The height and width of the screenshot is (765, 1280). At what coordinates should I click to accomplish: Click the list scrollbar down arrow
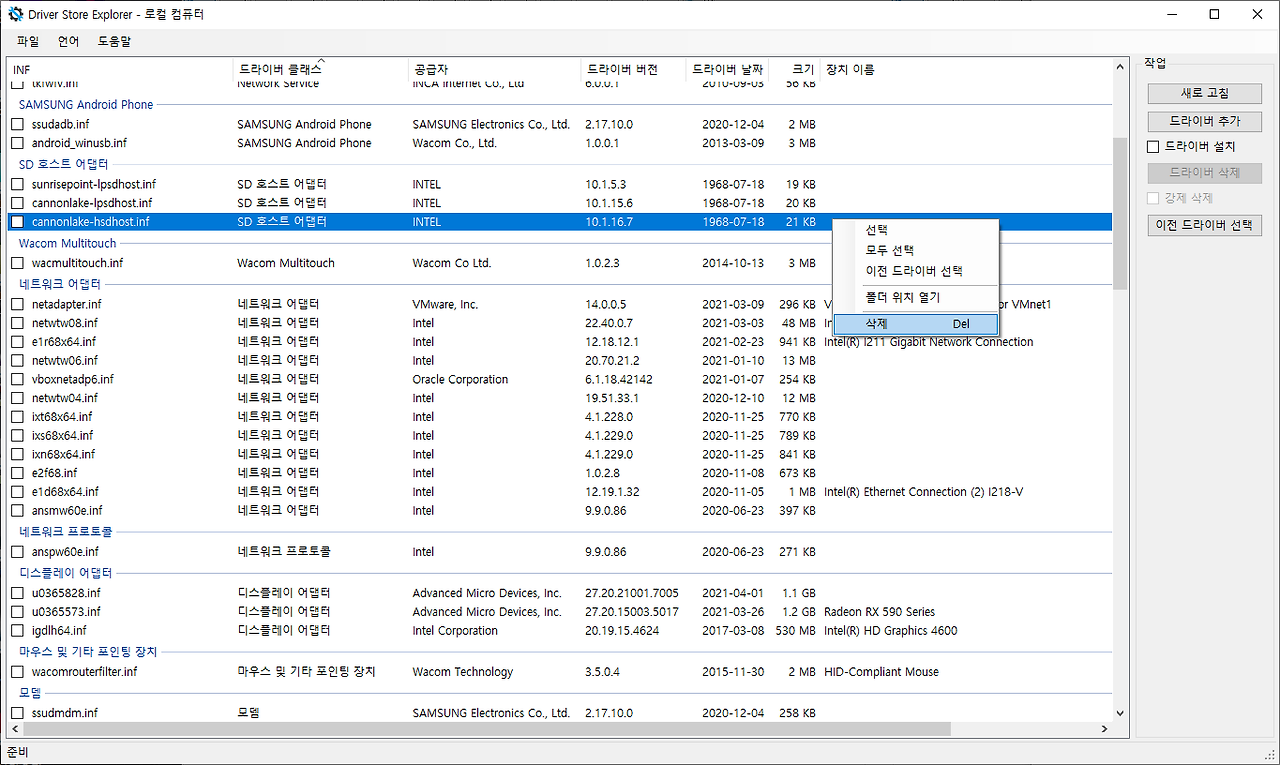click(1120, 714)
